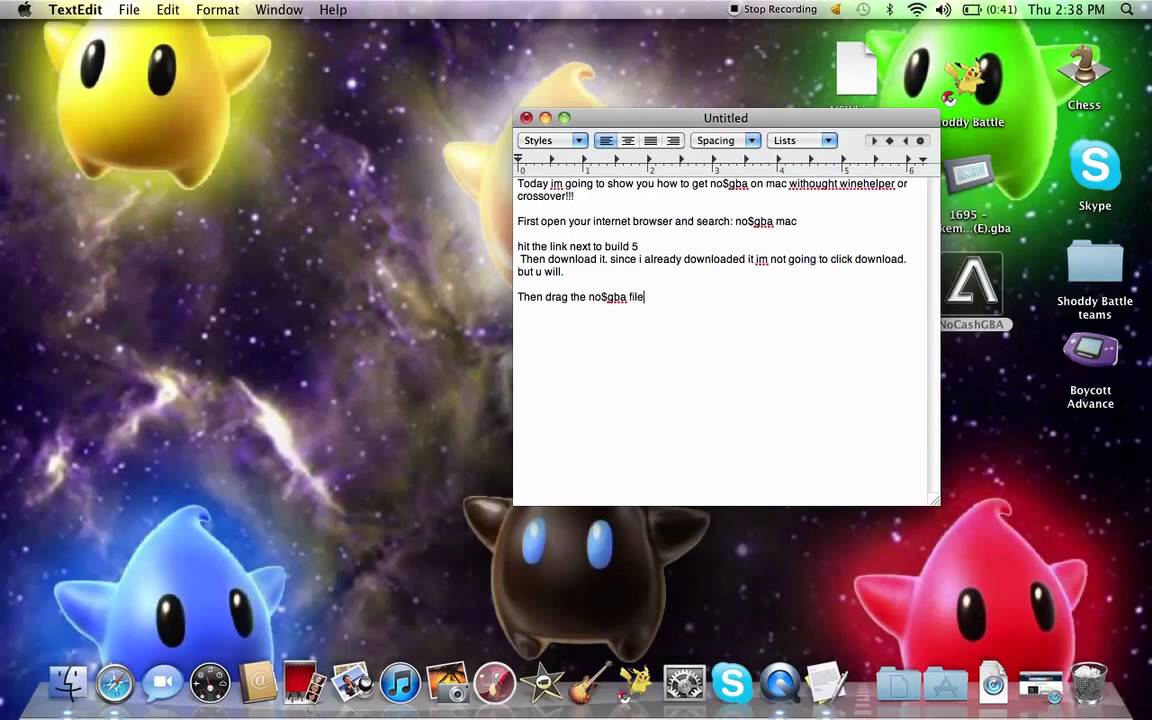Select the right tab stop marker tool
Screen dimensions: 1152x720
coord(905,140)
